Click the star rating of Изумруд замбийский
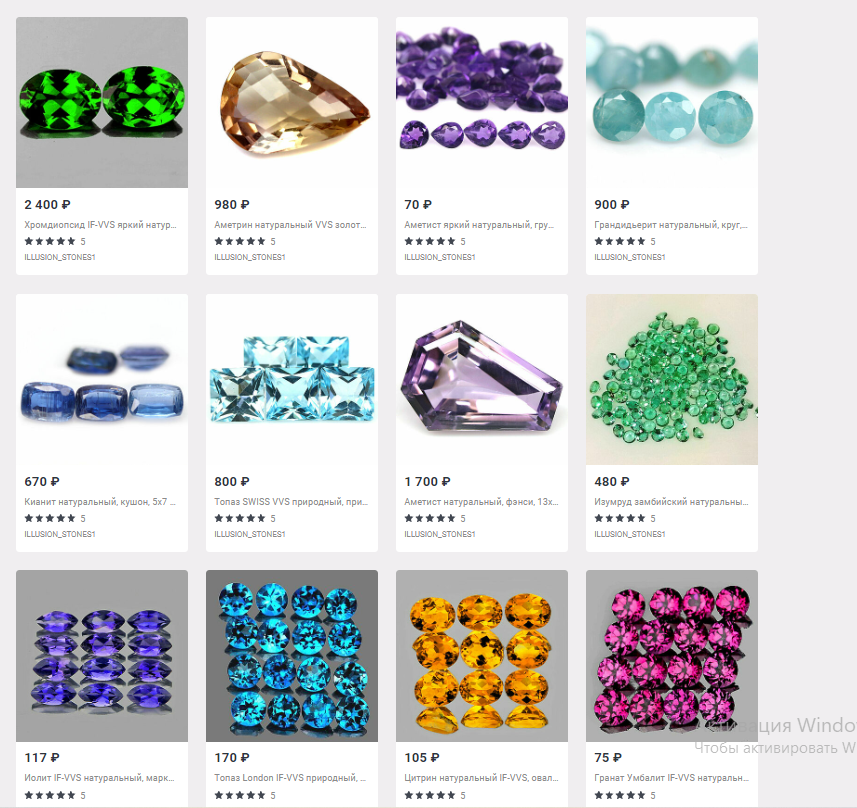 coord(625,518)
